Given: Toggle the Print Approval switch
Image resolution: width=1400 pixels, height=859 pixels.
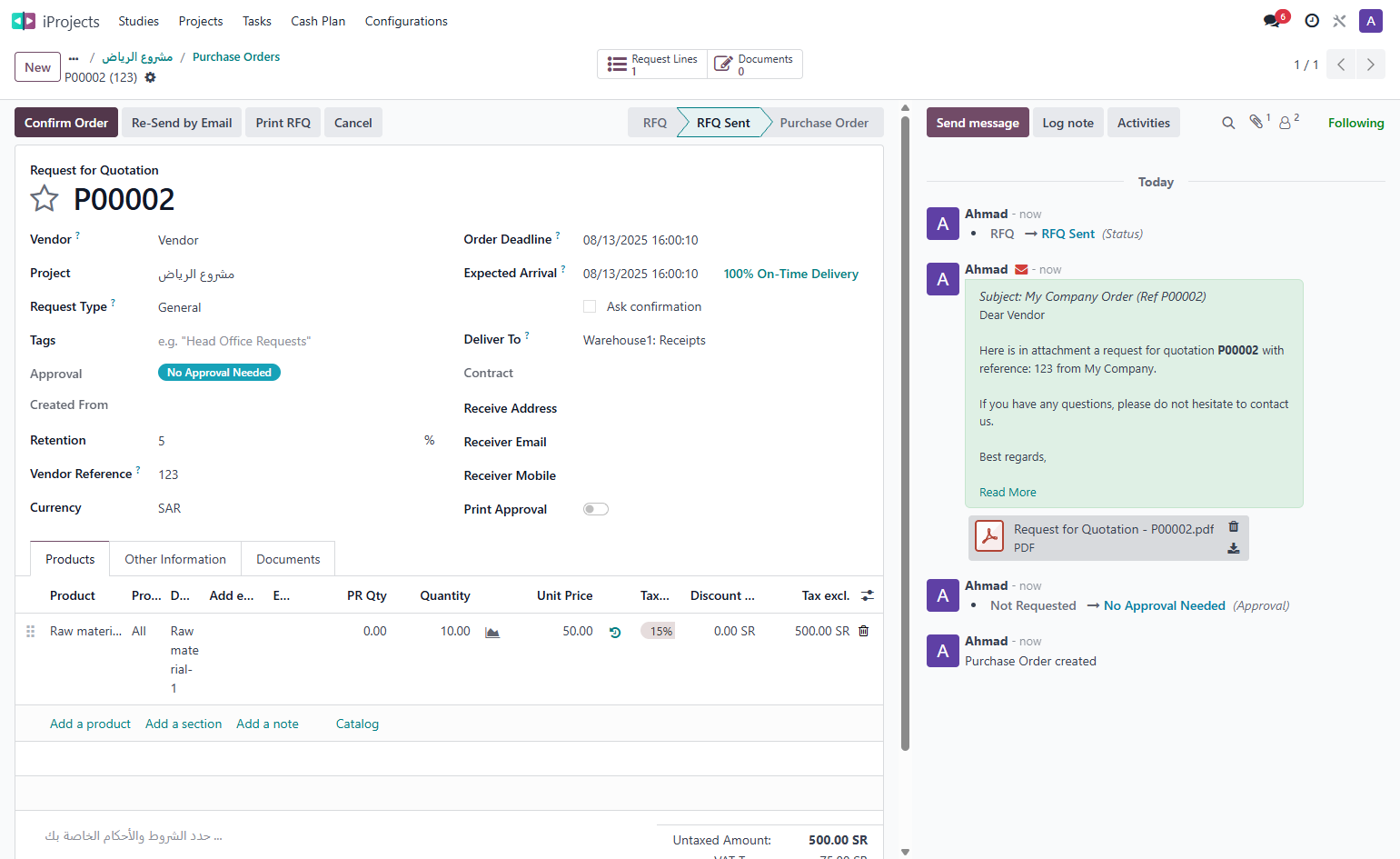Looking at the screenshot, I should point(596,509).
